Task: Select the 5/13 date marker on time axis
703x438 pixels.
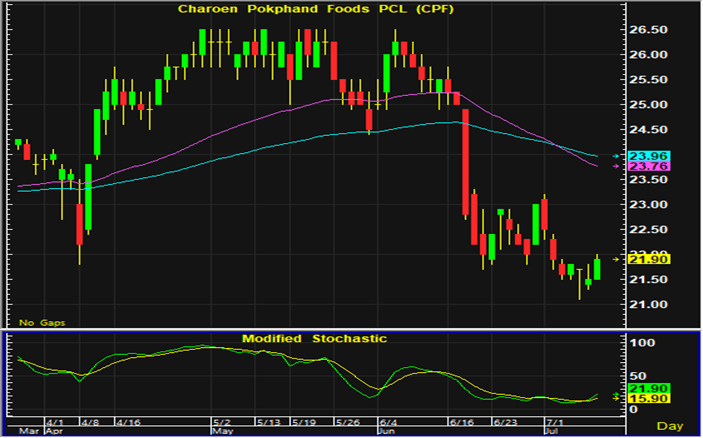Action: pyautogui.click(x=268, y=422)
